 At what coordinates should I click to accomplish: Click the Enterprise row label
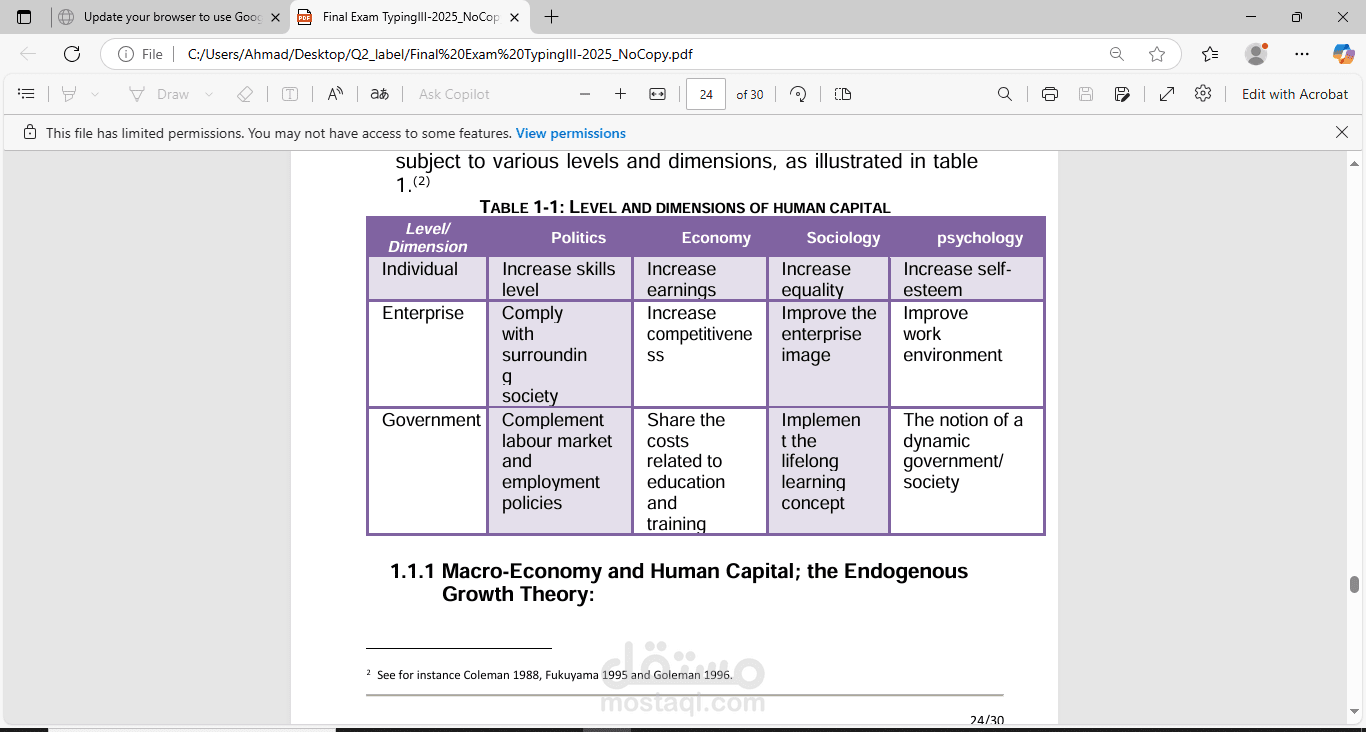tap(423, 313)
